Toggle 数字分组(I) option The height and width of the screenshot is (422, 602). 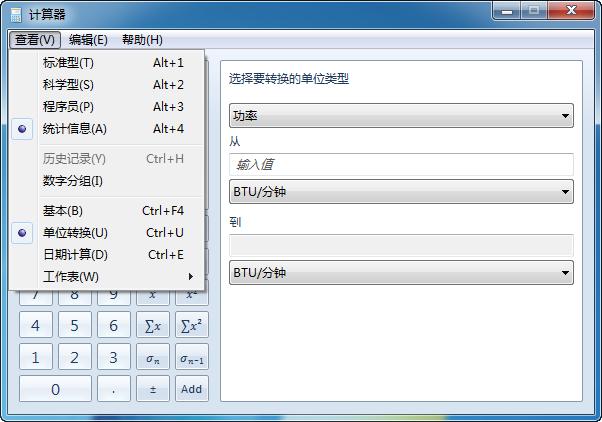click(x=107, y=180)
